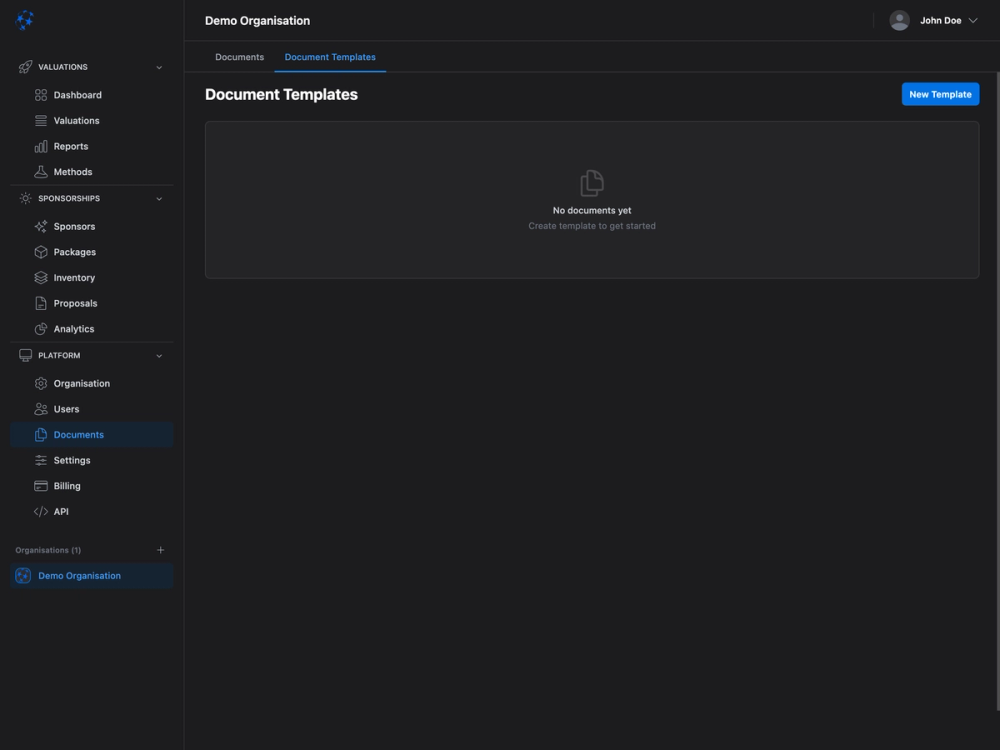
Task: Click the app logo in the top-left corner
Action: (x=23, y=18)
